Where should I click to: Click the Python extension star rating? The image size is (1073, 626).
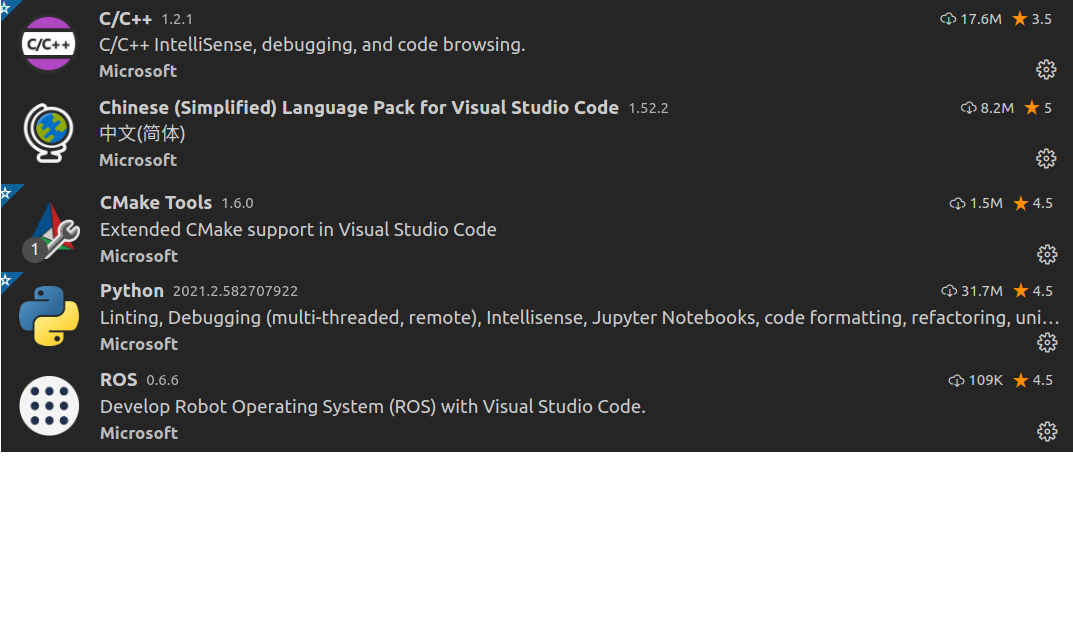pos(1033,291)
